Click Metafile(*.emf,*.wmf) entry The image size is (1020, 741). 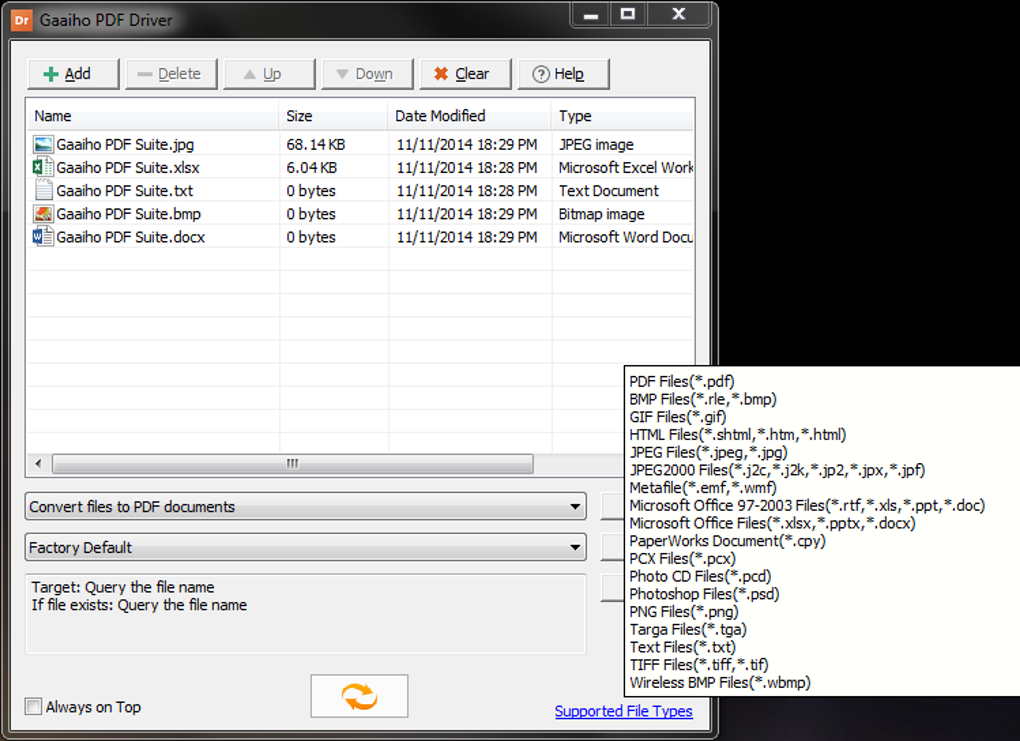point(703,487)
